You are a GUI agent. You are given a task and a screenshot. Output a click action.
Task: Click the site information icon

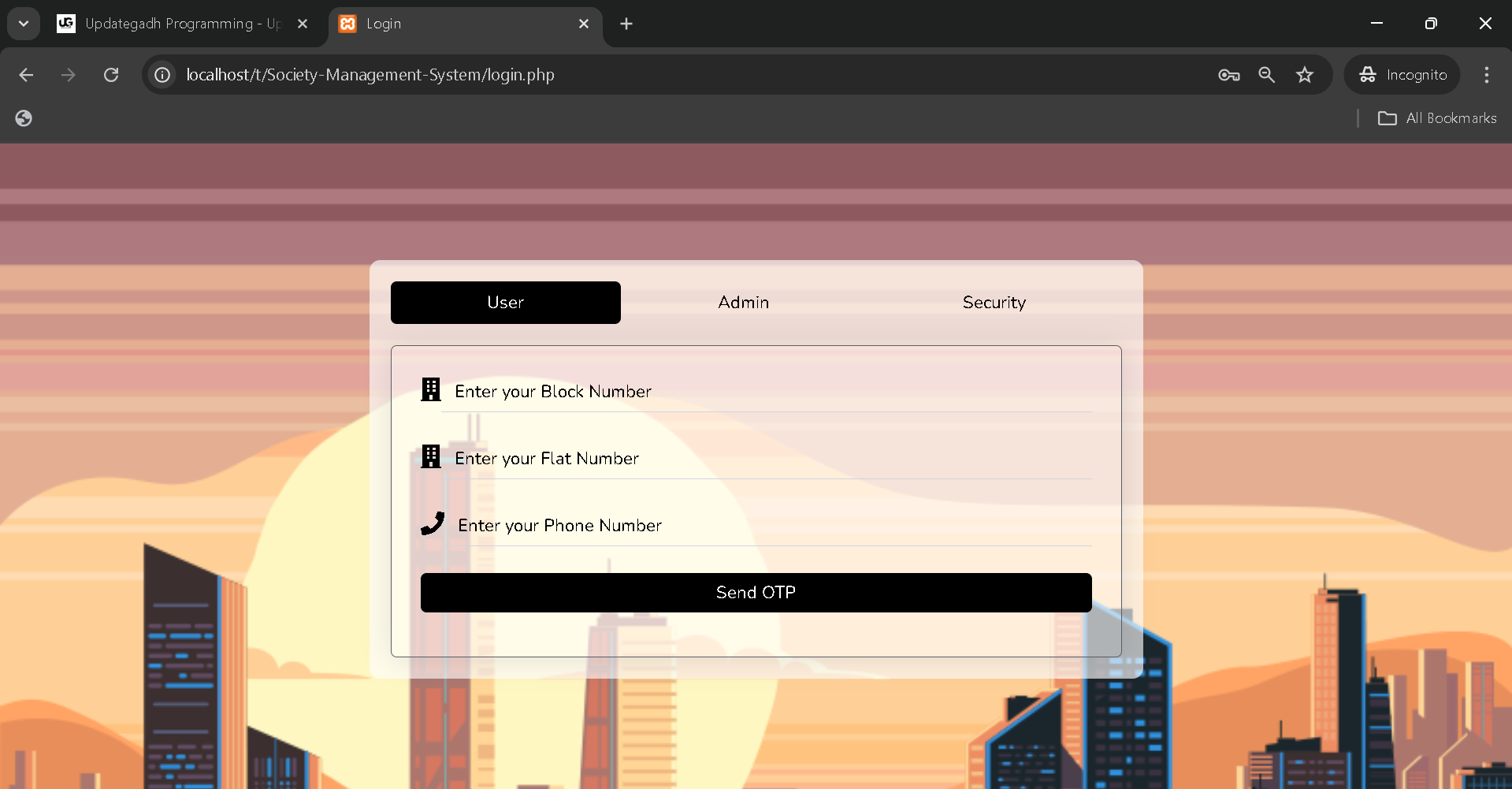(162, 75)
